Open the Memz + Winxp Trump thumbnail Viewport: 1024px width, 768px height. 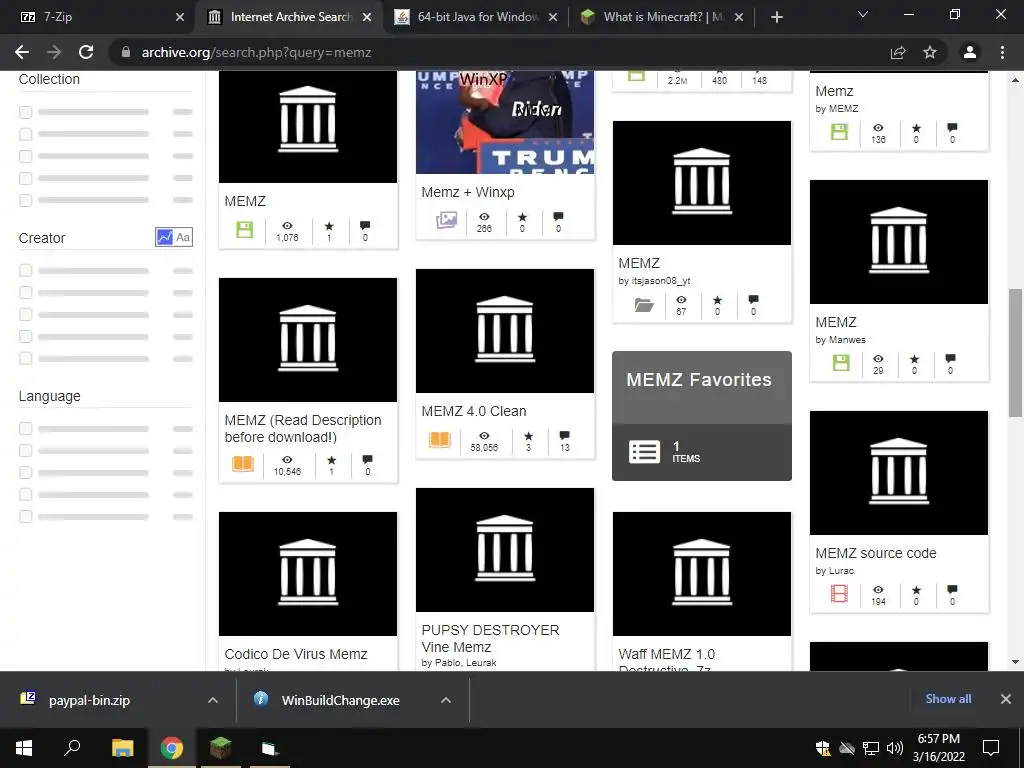tap(505, 122)
